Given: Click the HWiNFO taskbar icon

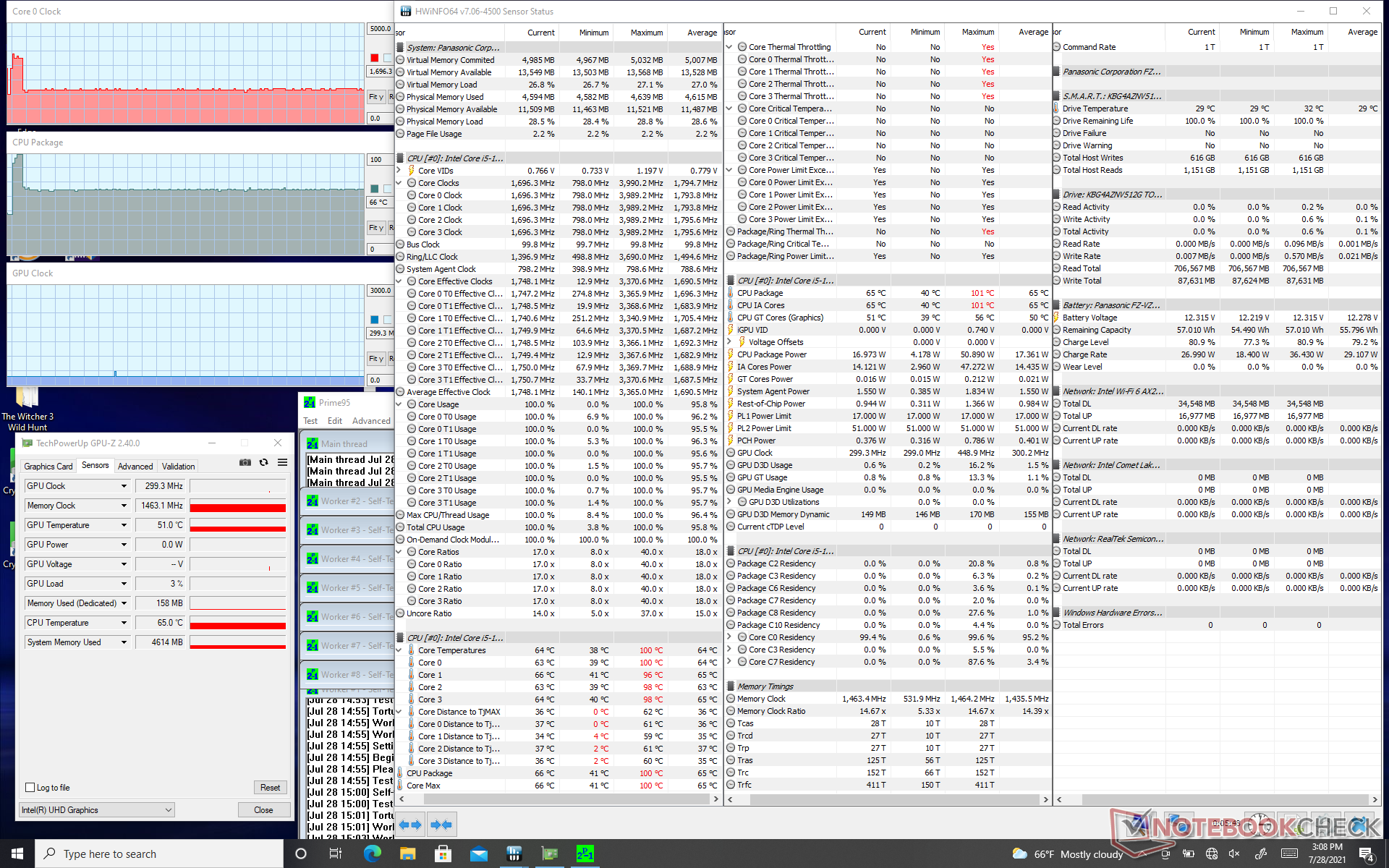Looking at the screenshot, I should tap(514, 854).
